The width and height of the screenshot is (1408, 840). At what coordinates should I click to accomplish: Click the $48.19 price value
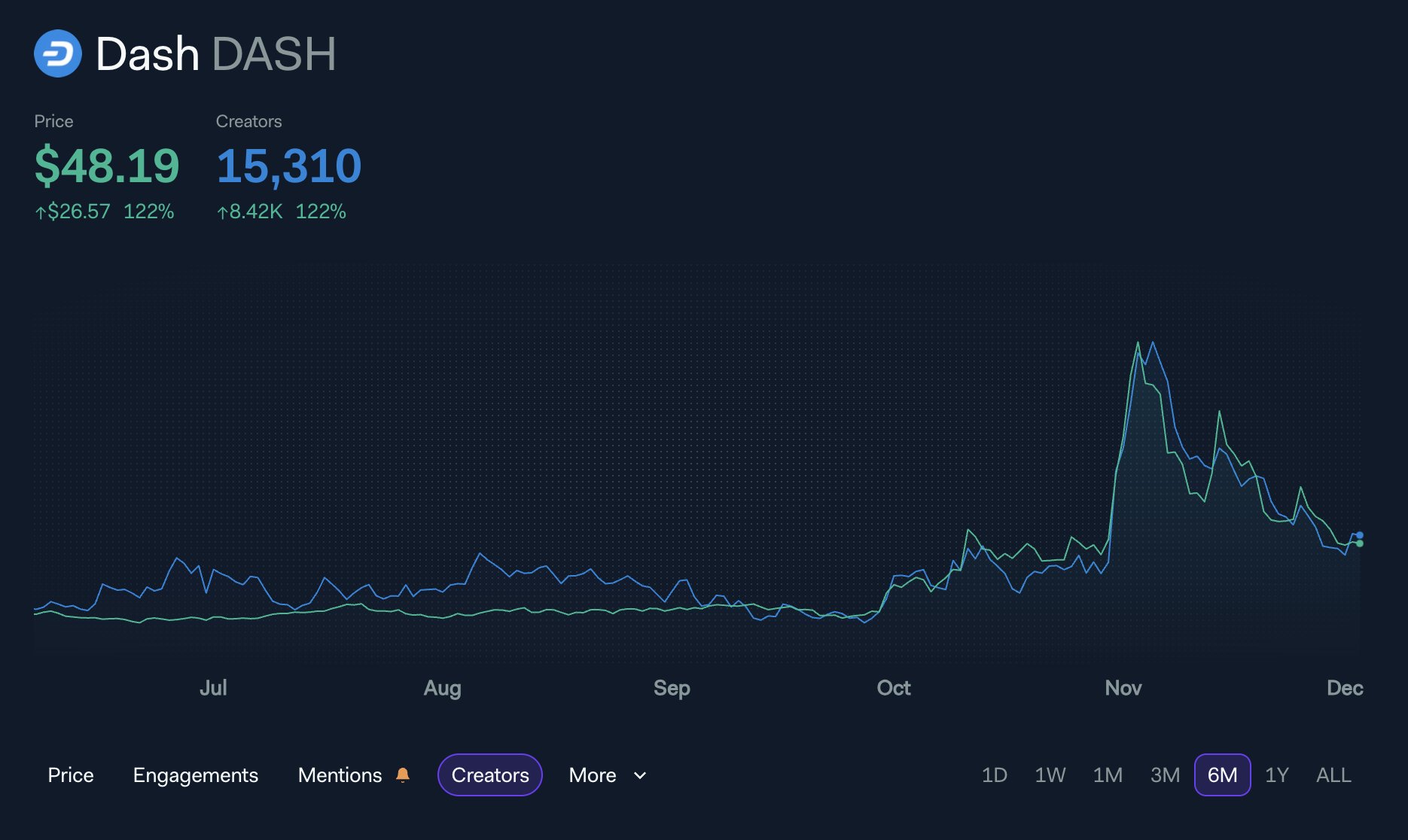107,166
